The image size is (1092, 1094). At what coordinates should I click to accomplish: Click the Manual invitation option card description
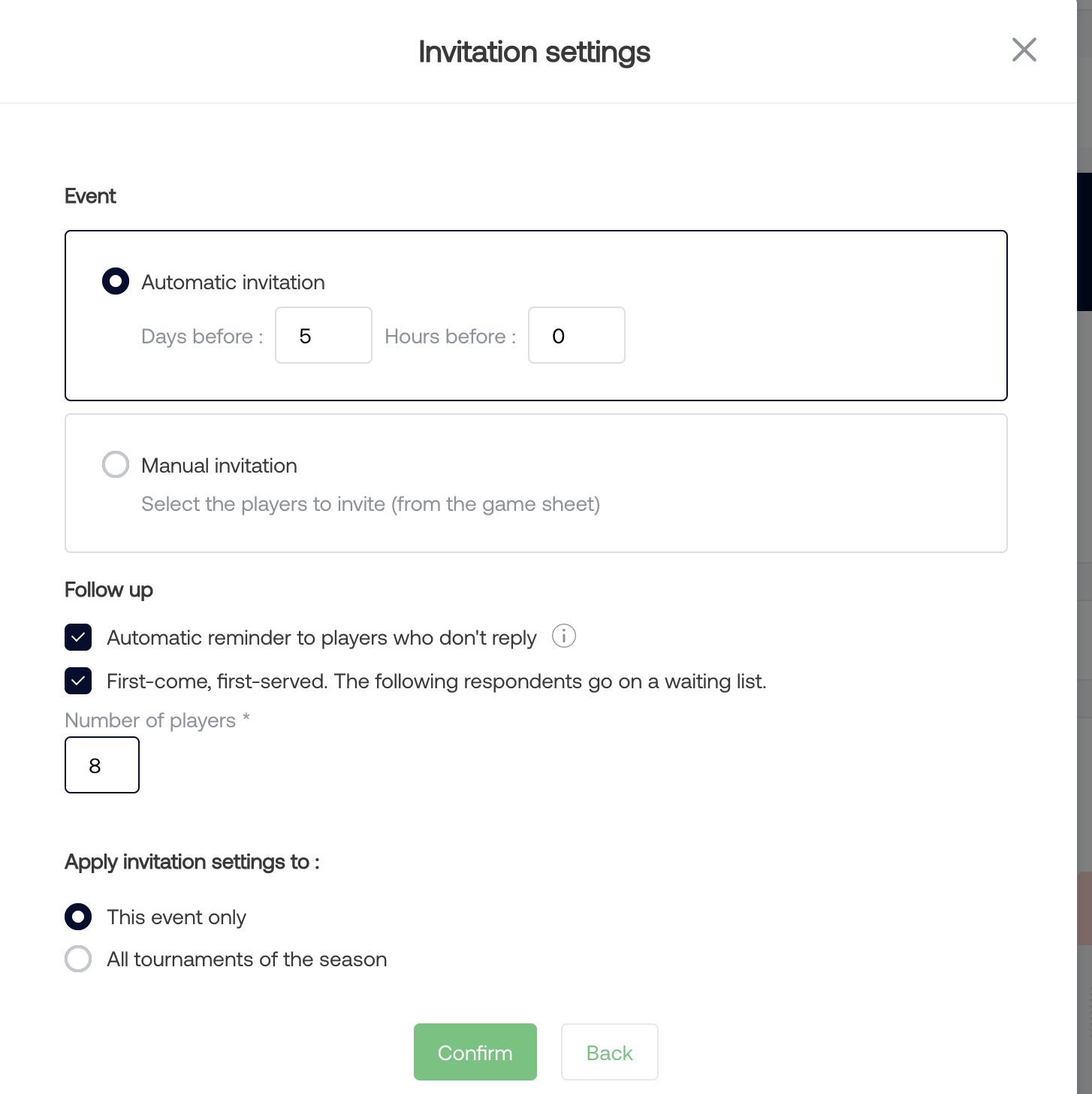(x=370, y=504)
